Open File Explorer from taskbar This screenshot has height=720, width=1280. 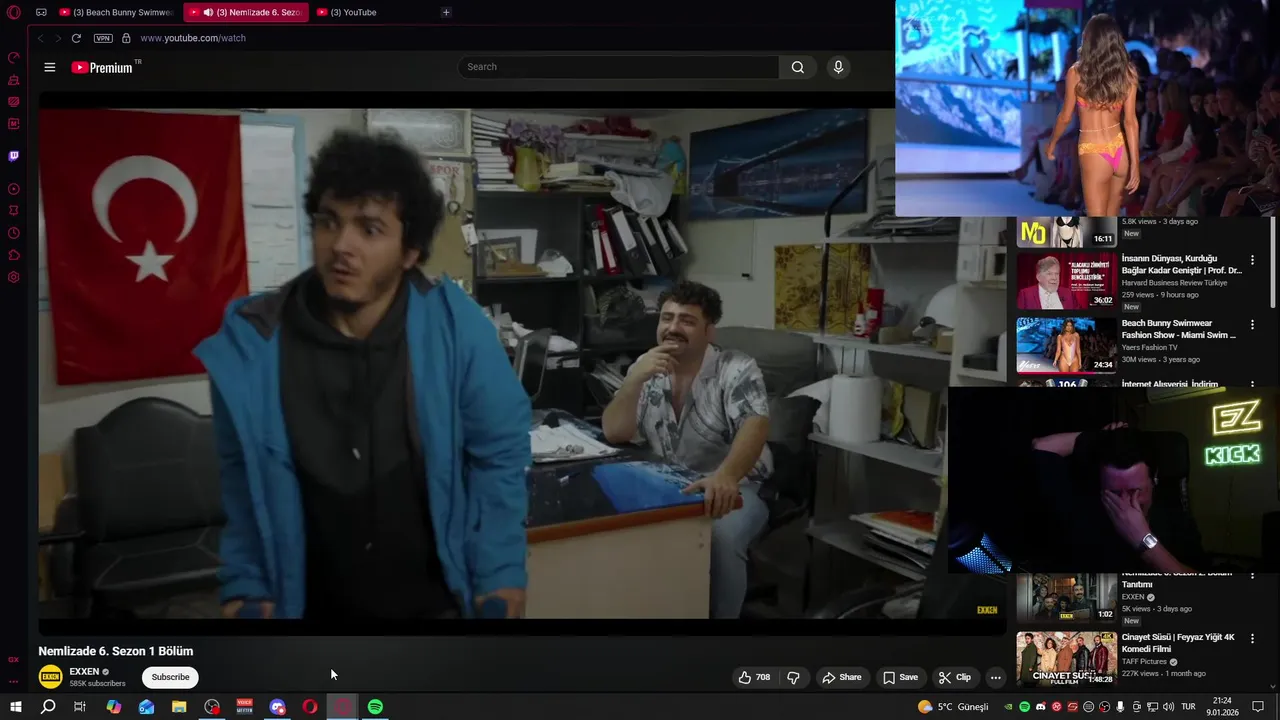coord(179,707)
